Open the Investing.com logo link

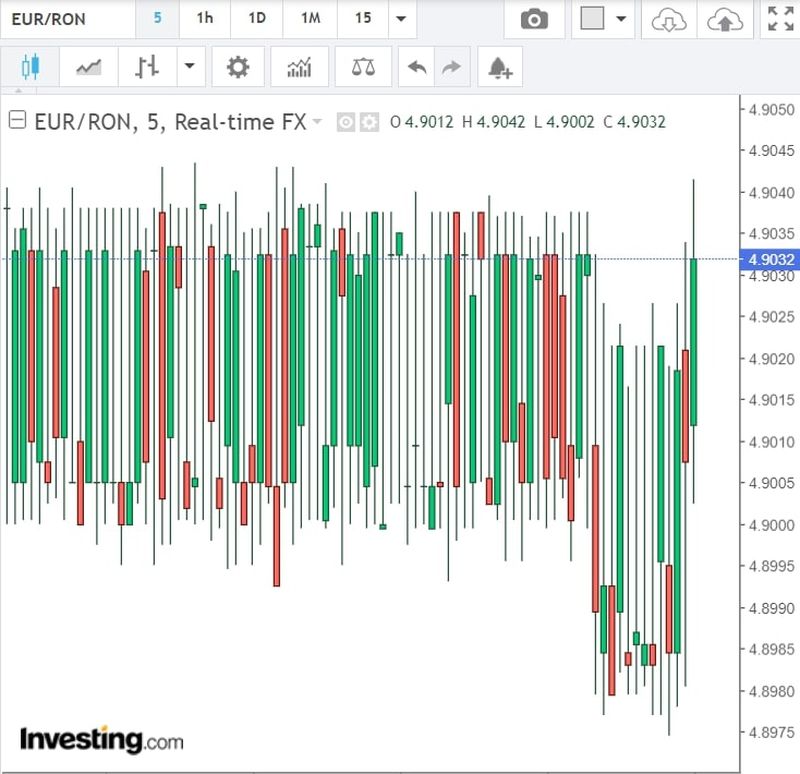(x=102, y=740)
